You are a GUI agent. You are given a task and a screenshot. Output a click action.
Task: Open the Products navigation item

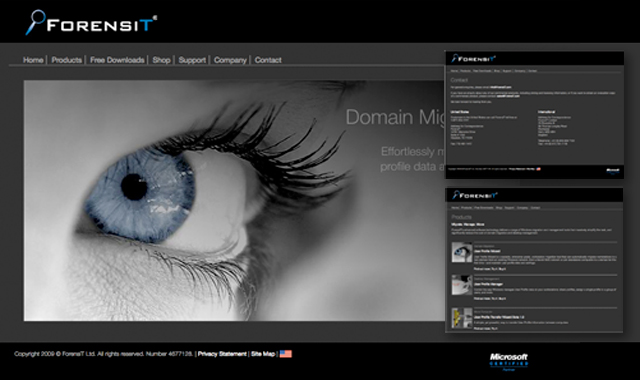(x=67, y=60)
